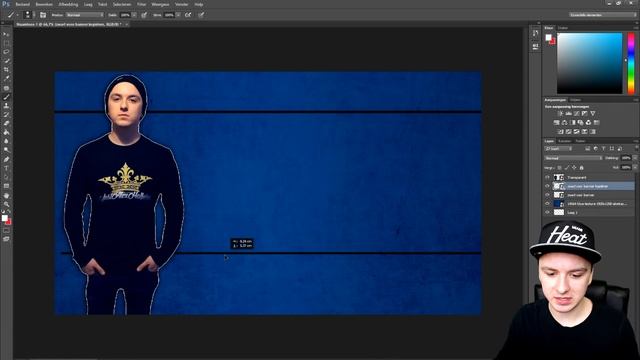Screen dimensions: 640x360
Task: Hide the Laag 1 layer
Action: (x=547, y=212)
